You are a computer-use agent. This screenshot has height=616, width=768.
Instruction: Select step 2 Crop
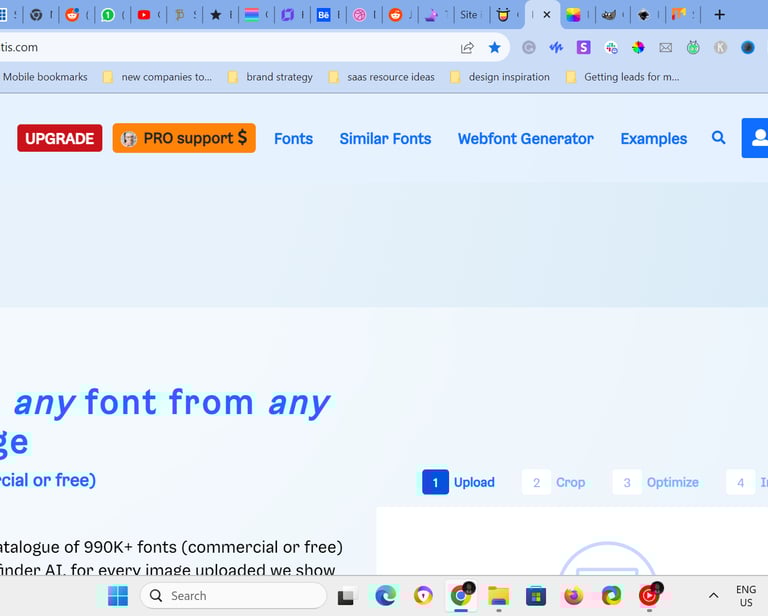[554, 482]
